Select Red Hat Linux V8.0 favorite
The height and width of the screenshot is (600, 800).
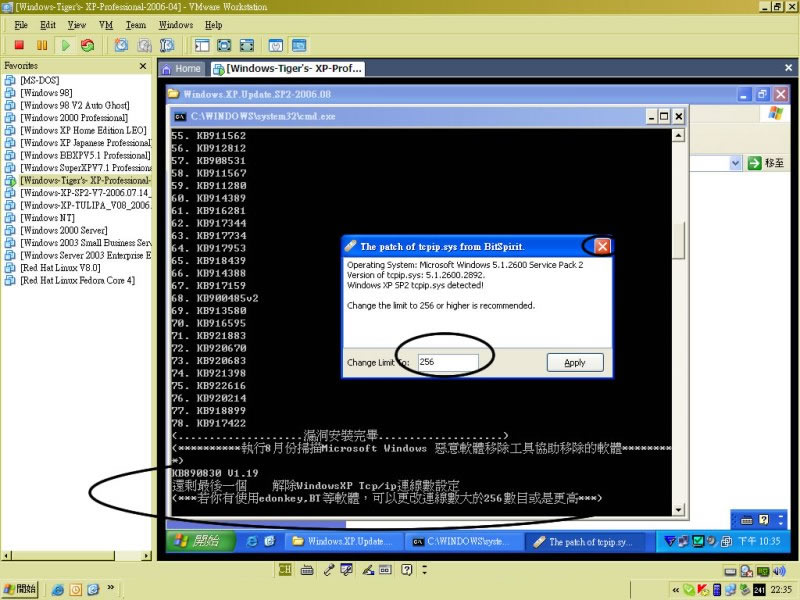[x=60, y=268]
